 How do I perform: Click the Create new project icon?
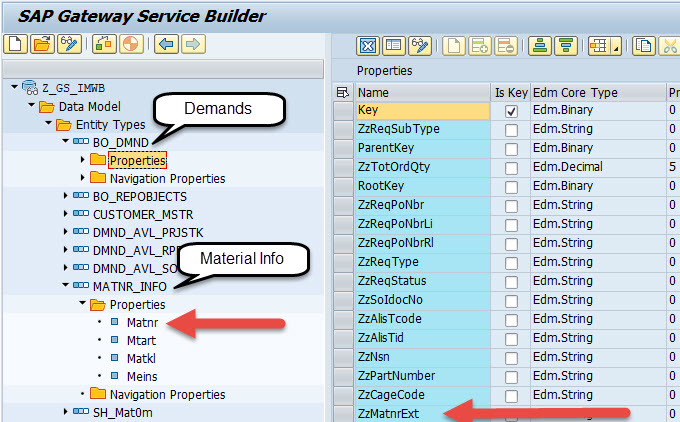(x=16, y=44)
